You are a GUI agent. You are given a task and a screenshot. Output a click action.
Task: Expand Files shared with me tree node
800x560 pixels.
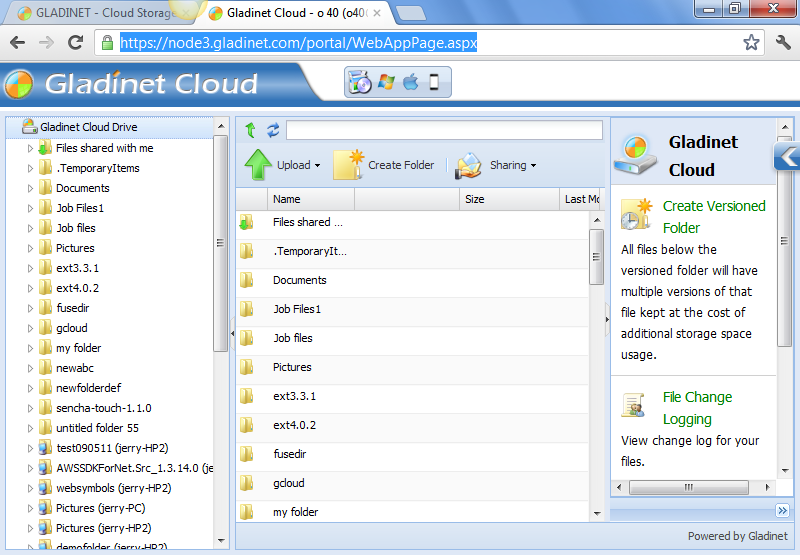[30, 148]
